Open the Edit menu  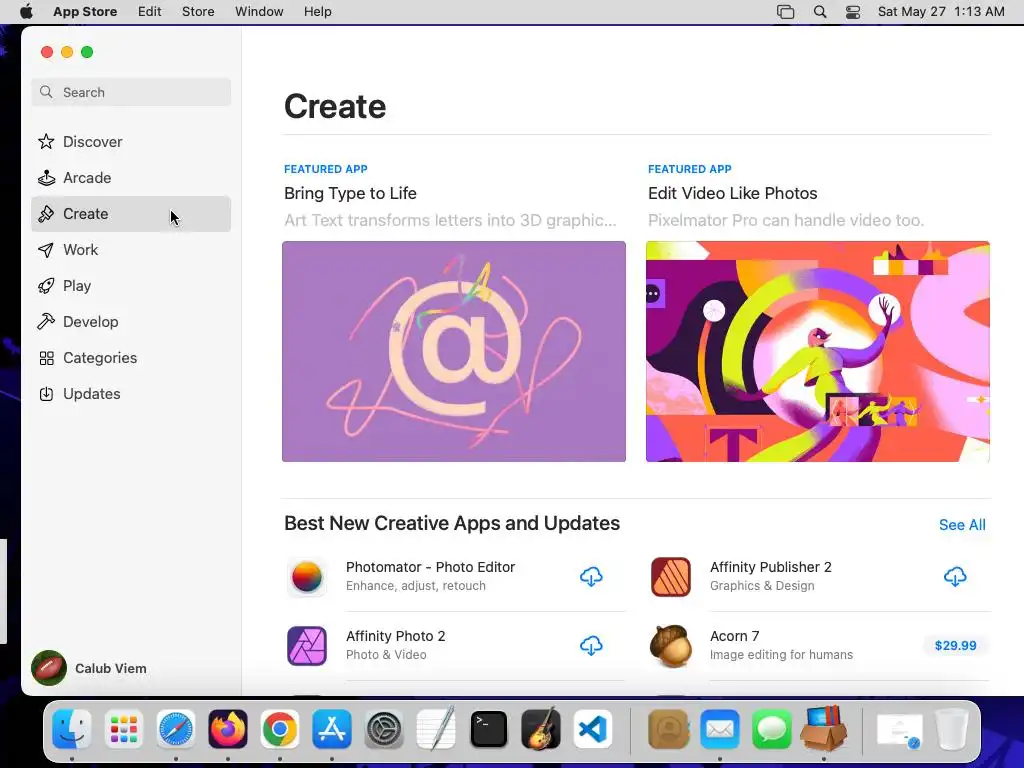pyautogui.click(x=150, y=12)
